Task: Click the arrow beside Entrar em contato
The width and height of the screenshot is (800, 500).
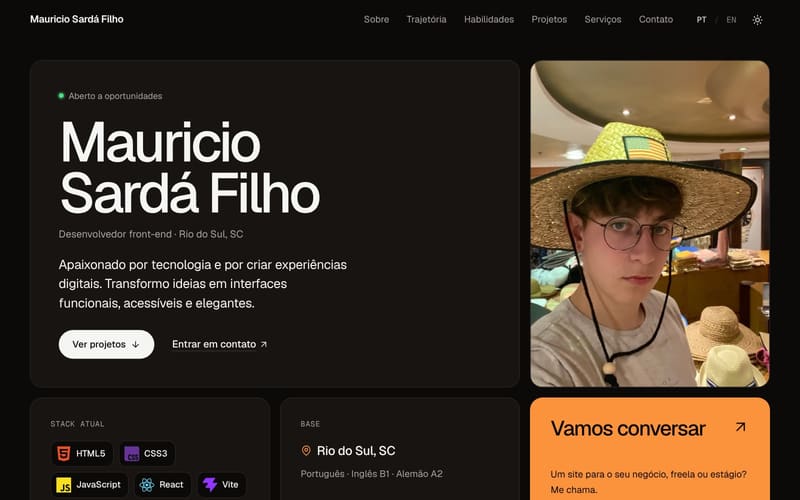Action: coord(264,344)
